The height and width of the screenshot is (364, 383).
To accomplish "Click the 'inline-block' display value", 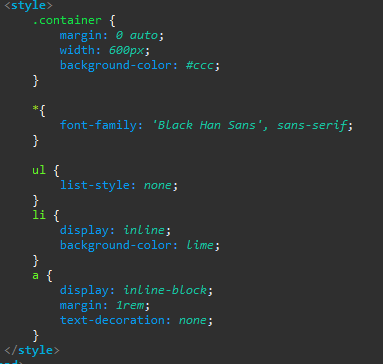I will pos(165,290).
